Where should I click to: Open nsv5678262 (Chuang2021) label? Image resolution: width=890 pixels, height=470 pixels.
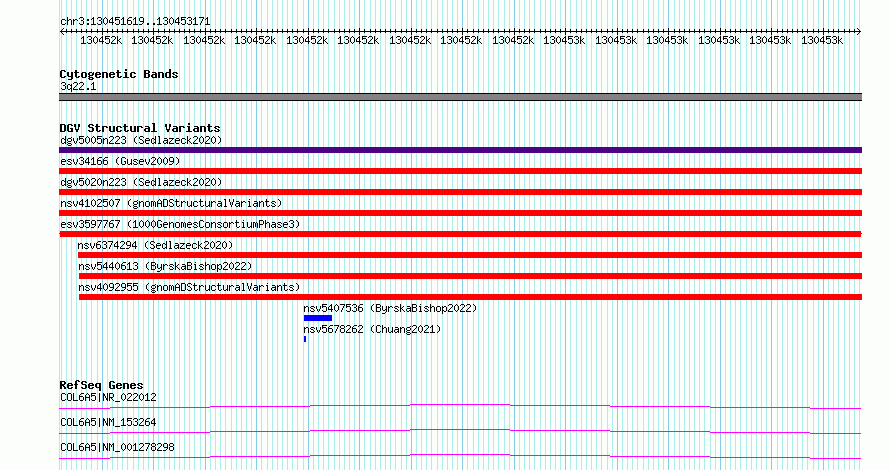click(372, 329)
